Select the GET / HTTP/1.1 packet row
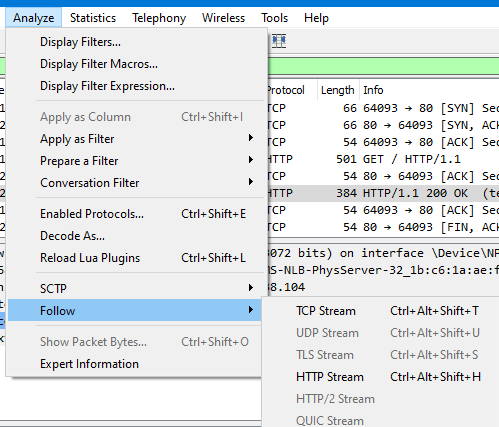Screen dimensions: 499x427 click(x=383, y=159)
